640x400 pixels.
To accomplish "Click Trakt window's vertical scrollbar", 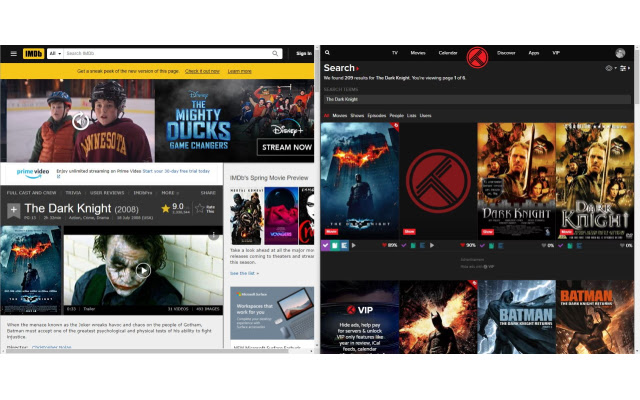I will tap(637, 75).
